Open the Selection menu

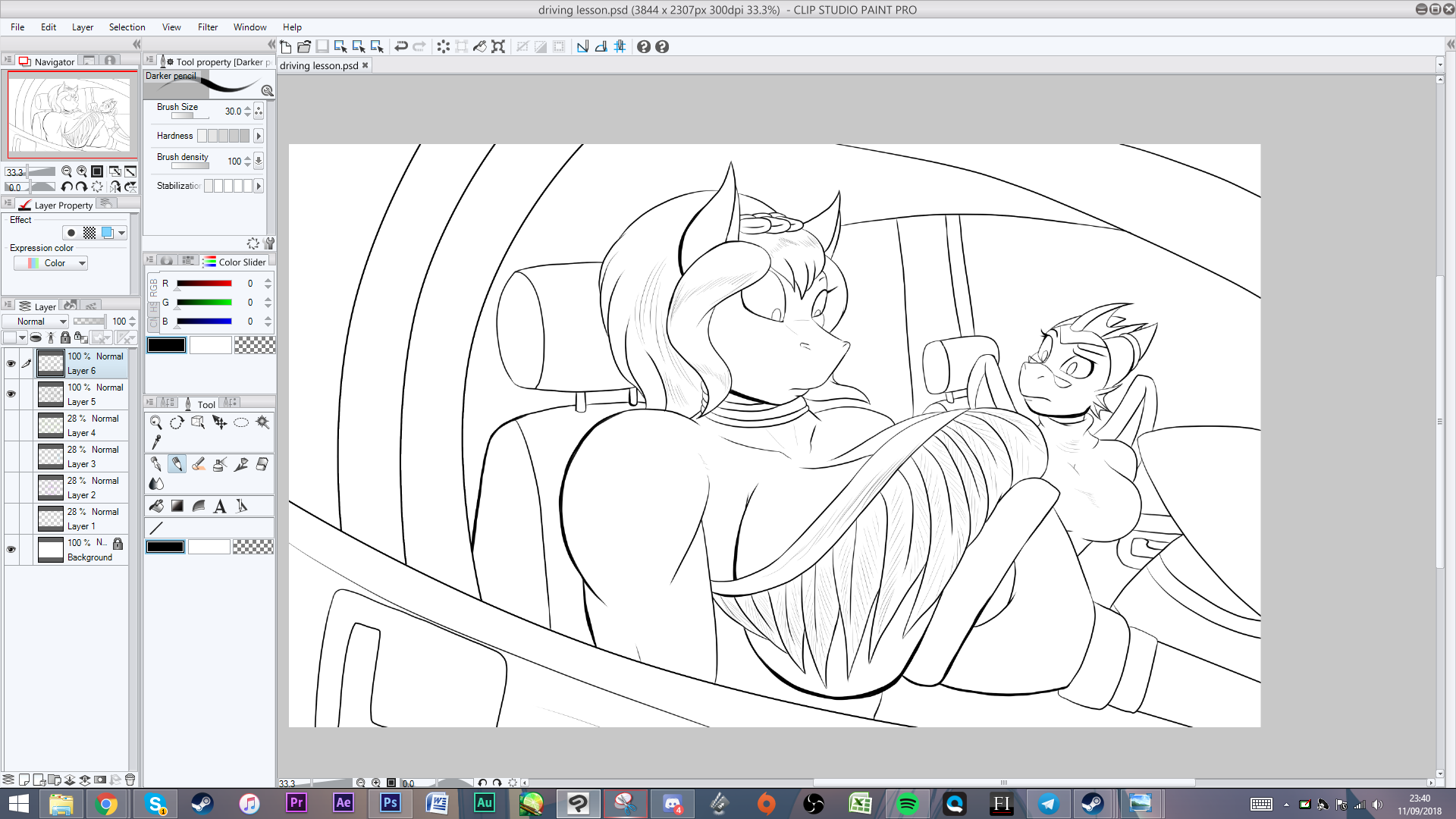click(127, 27)
